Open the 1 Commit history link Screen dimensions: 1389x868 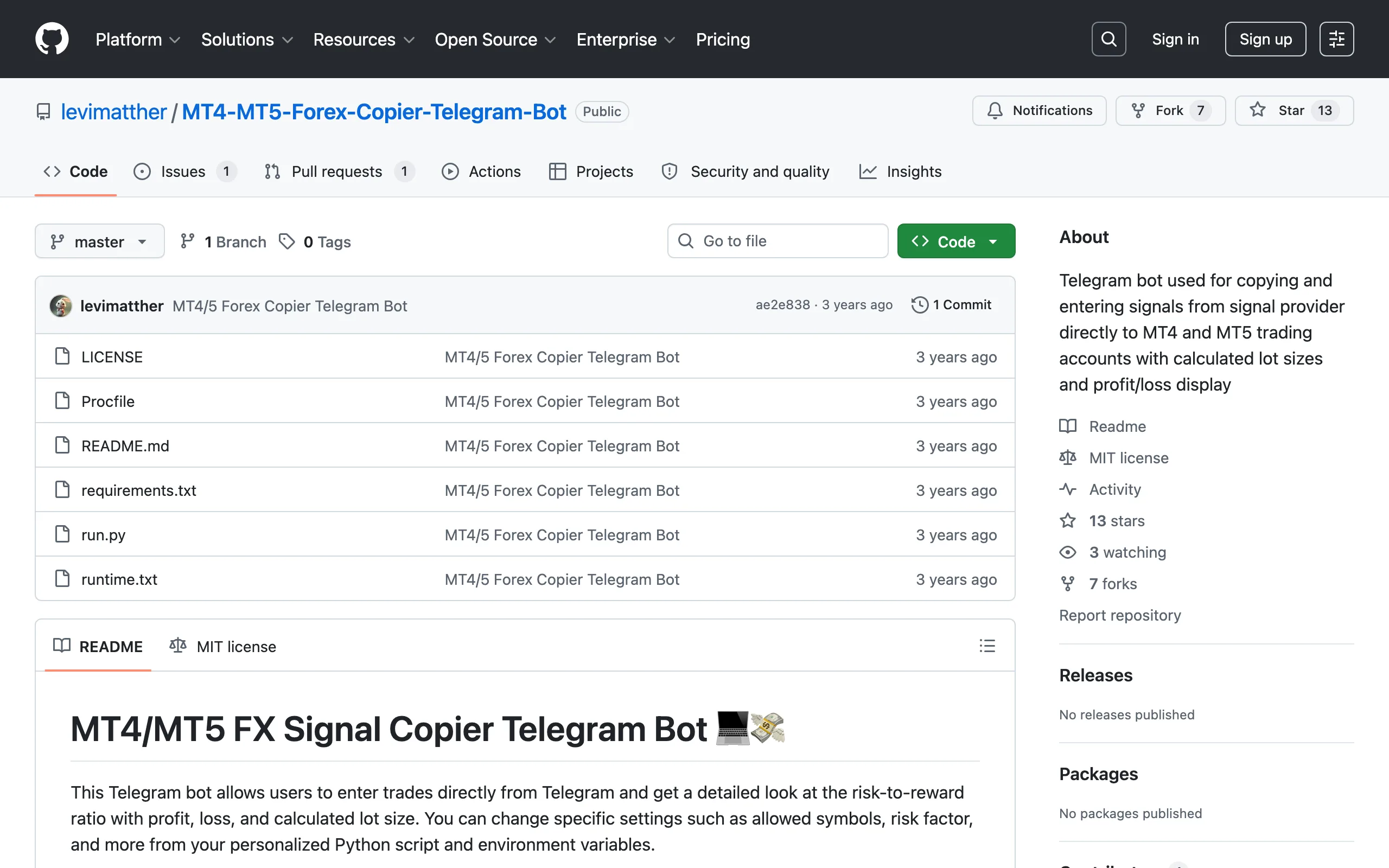point(952,305)
